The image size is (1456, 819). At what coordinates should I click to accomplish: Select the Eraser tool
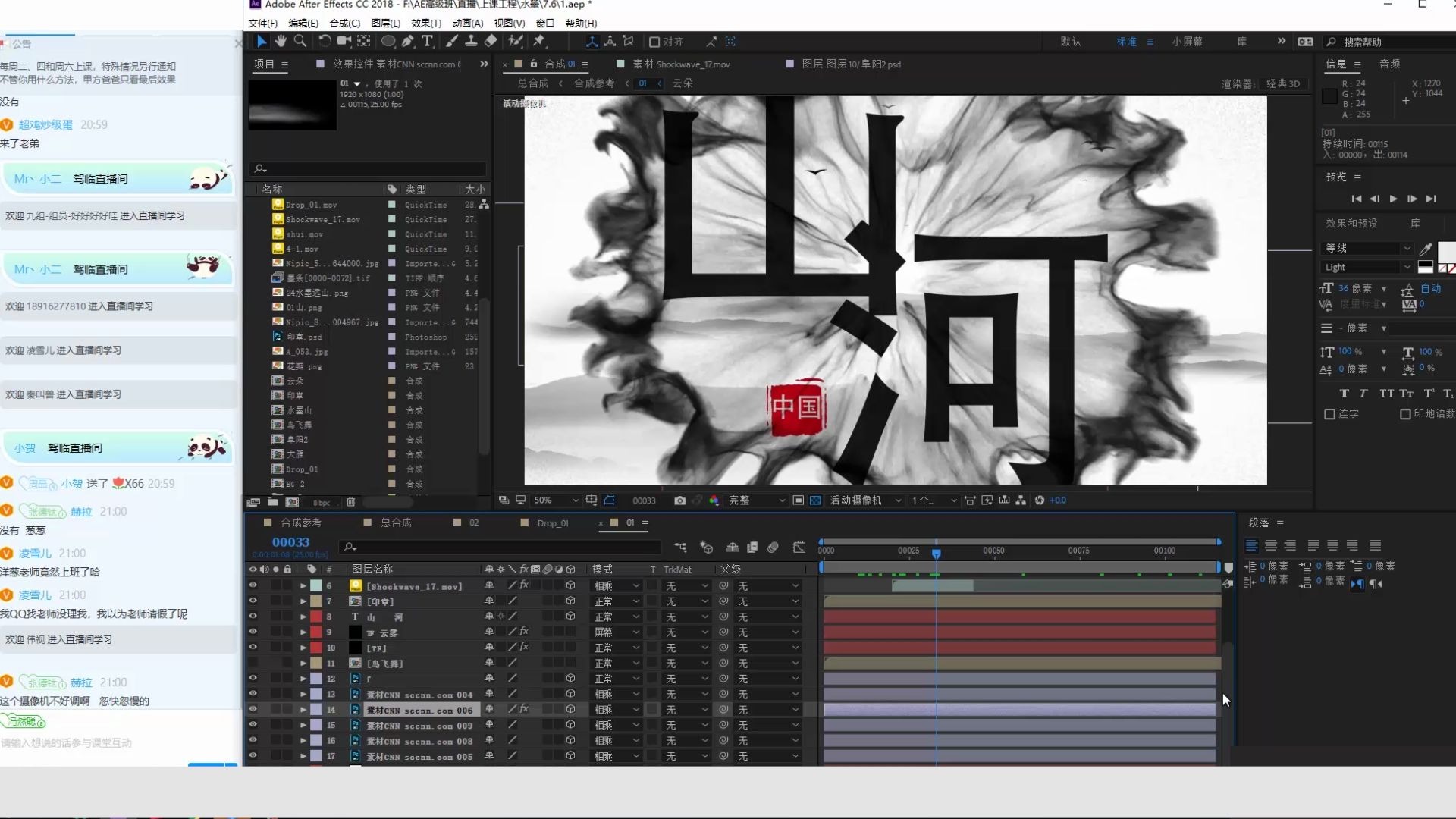click(x=491, y=41)
